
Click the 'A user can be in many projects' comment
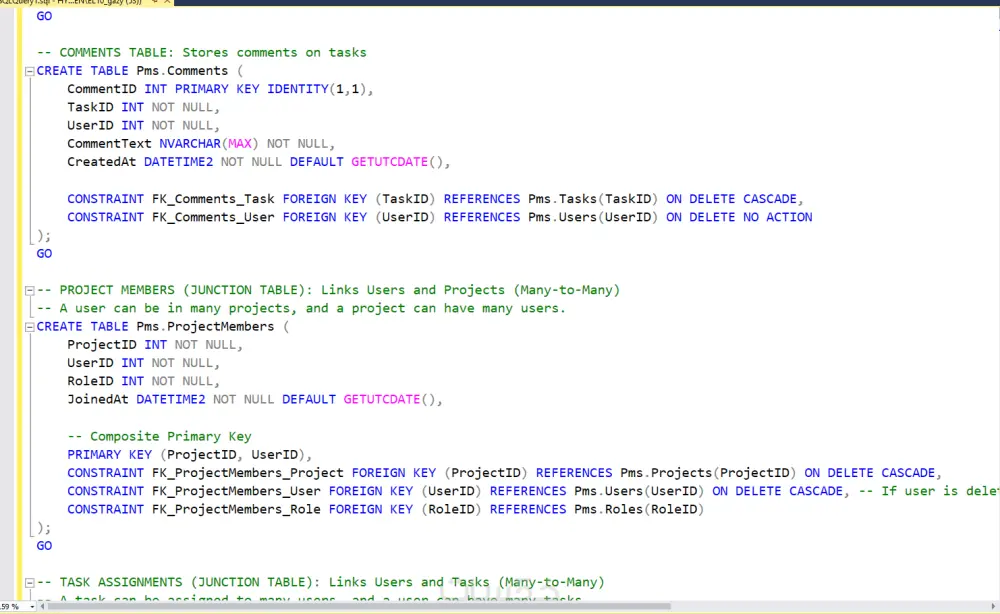pyautogui.click(x=301, y=309)
